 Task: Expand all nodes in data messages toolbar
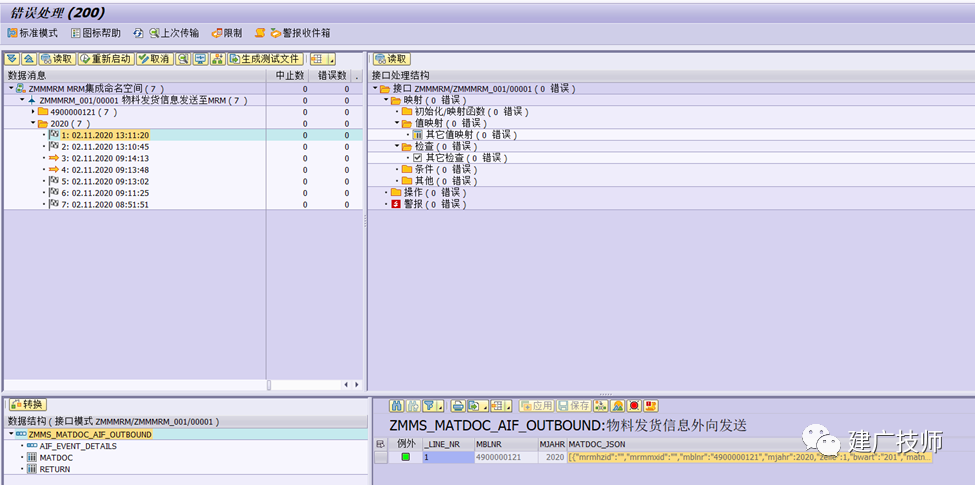(12, 59)
